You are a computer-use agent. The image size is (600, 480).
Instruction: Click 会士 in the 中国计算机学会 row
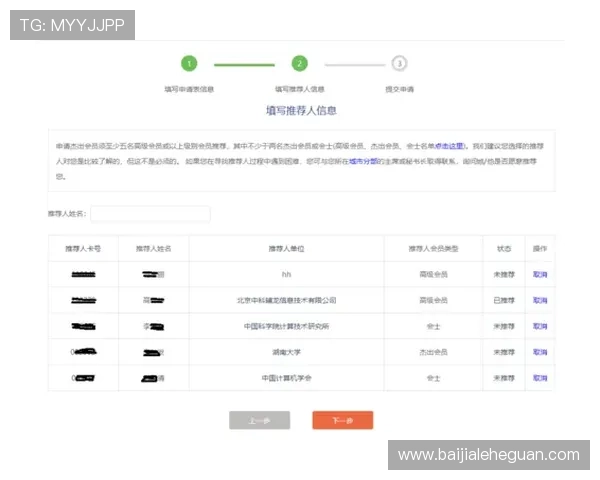pyautogui.click(x=433, y=378)
